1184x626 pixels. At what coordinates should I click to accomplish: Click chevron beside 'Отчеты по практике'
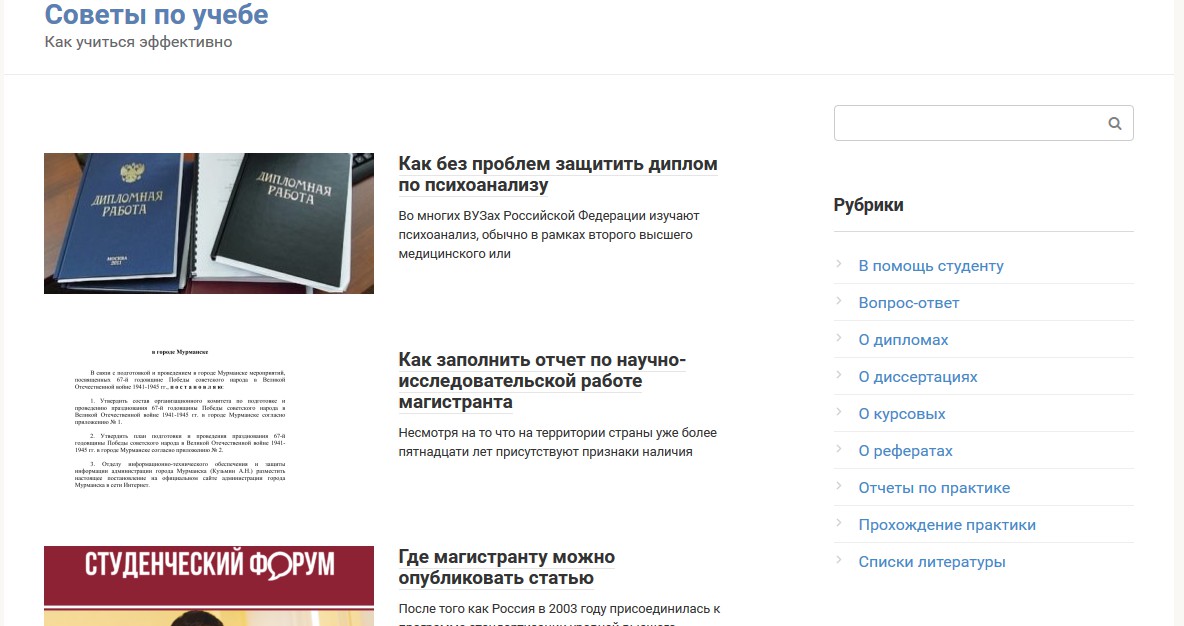point(839,486)
